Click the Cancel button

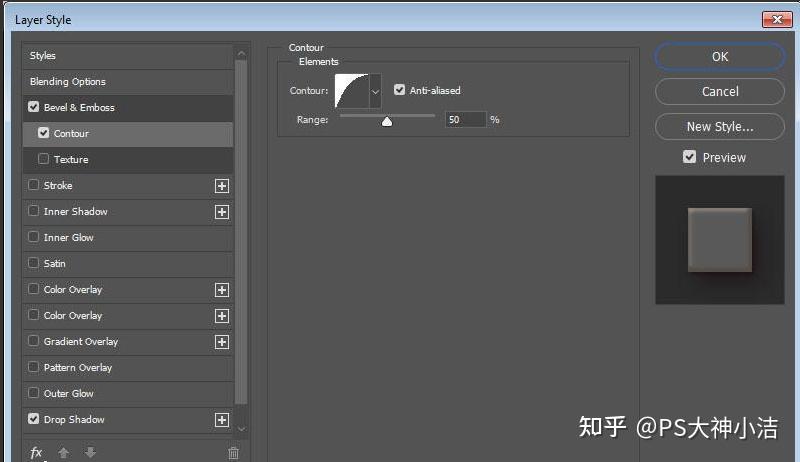click(x=719, y=92)
